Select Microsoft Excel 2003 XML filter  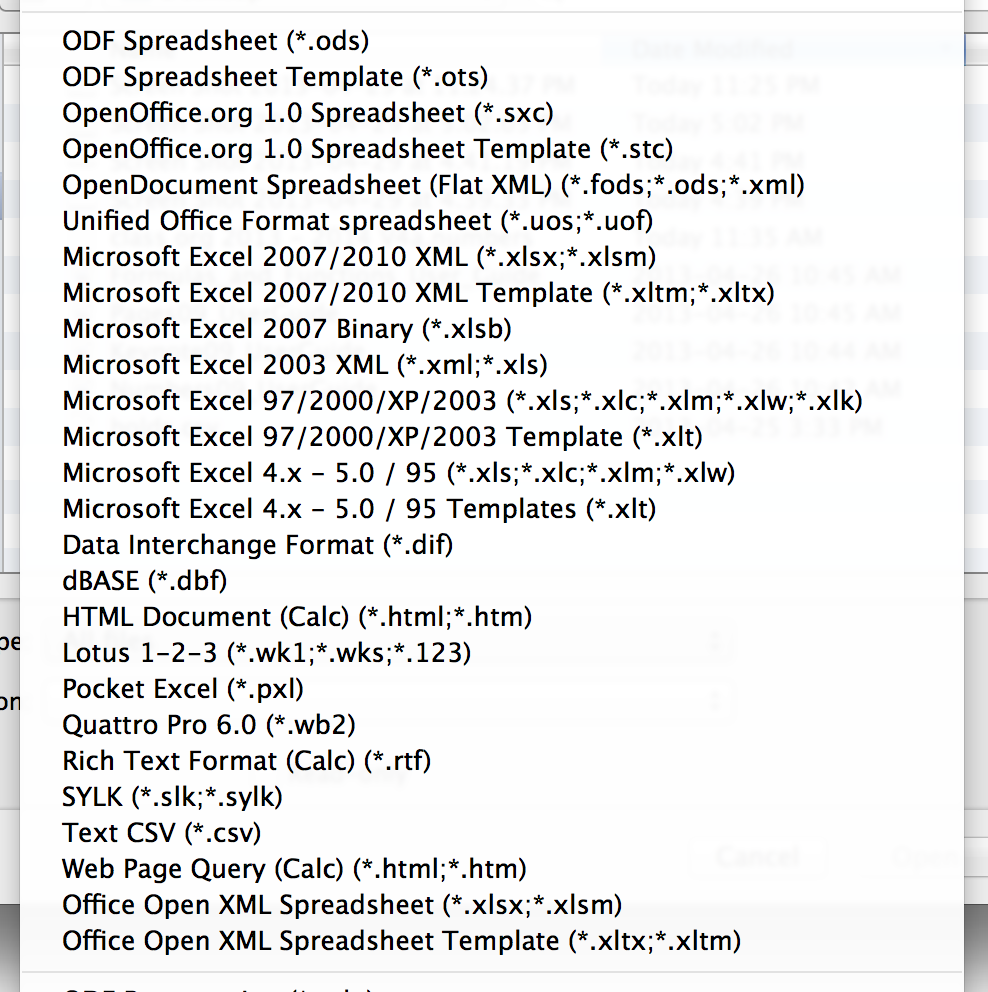pyautogui.click(x=305, y=365)
